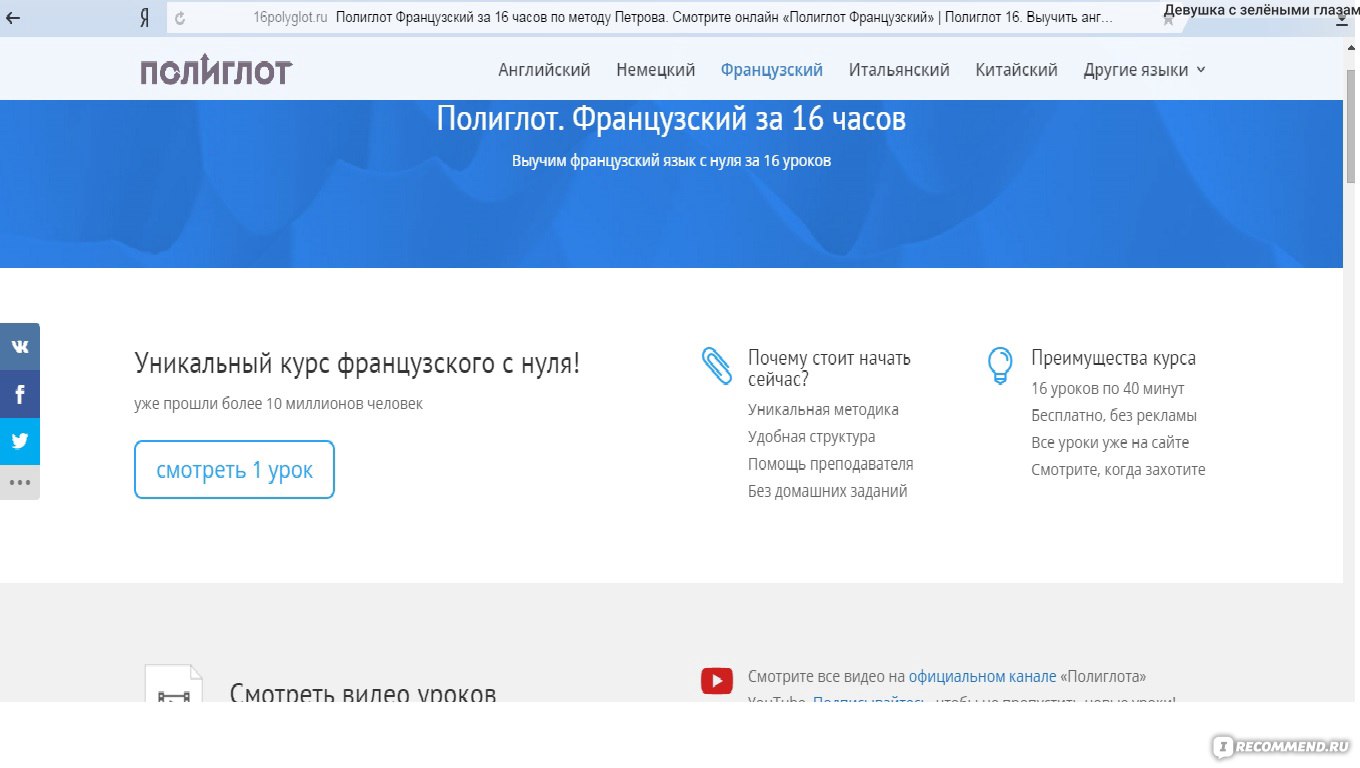Click the text 'Уникальная методика'
The width and height of the screenshot is (1360, 768).
823,410
